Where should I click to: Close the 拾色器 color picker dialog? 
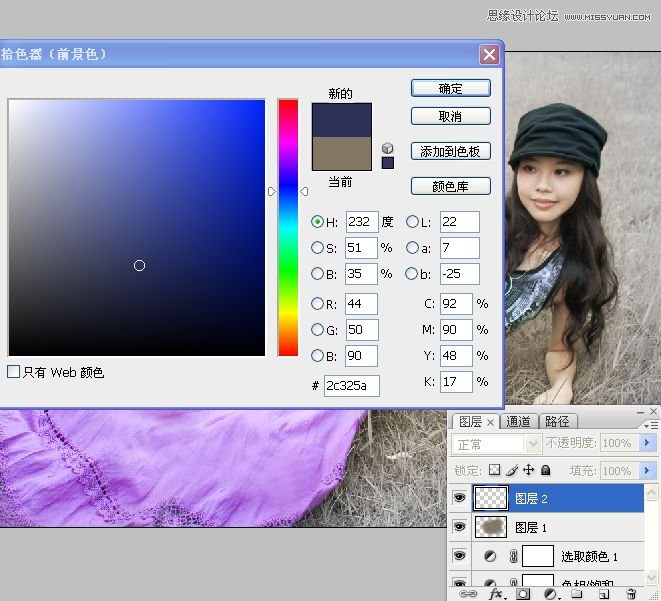489,54
